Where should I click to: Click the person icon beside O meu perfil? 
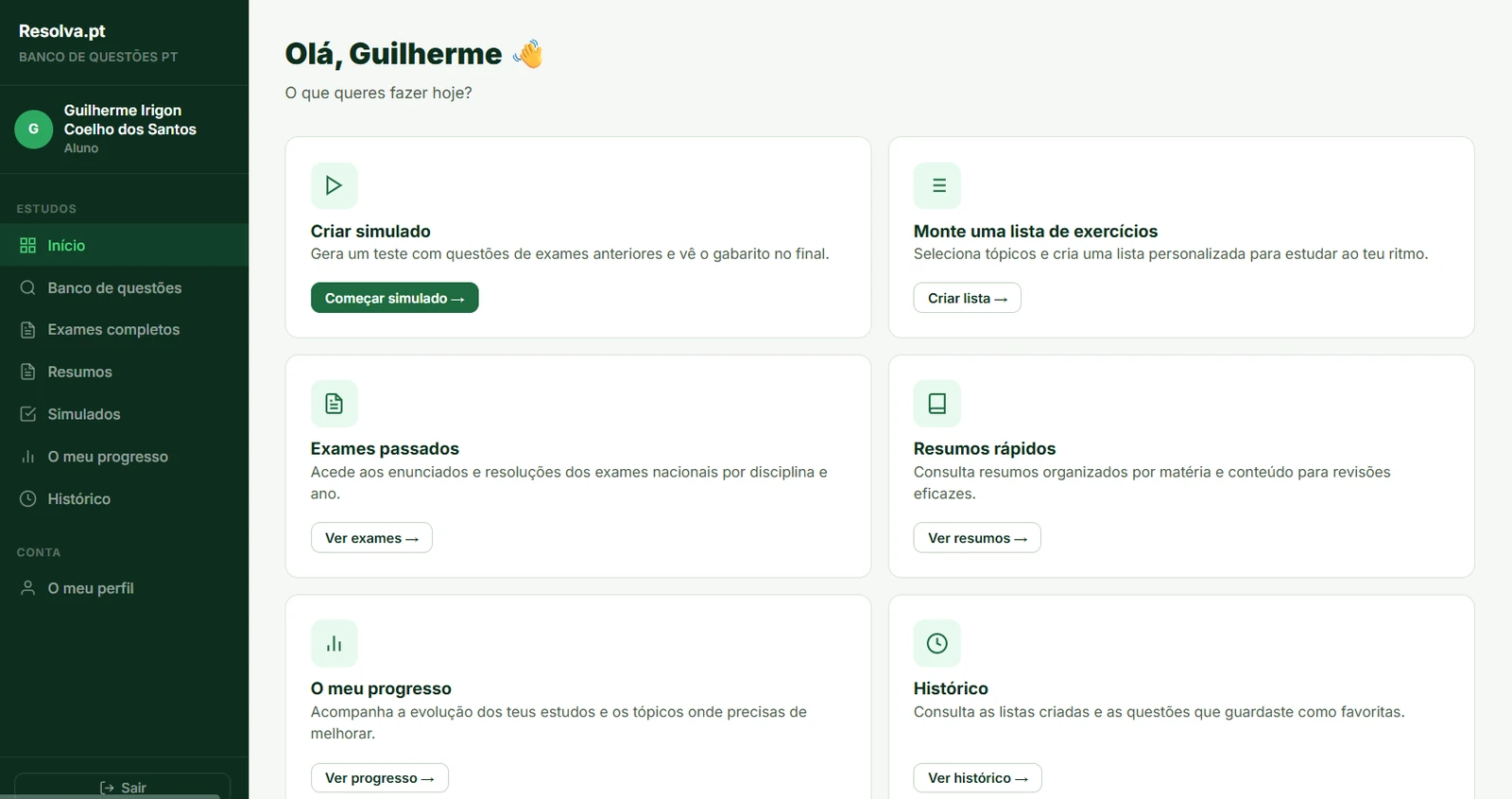click(28, 588)
